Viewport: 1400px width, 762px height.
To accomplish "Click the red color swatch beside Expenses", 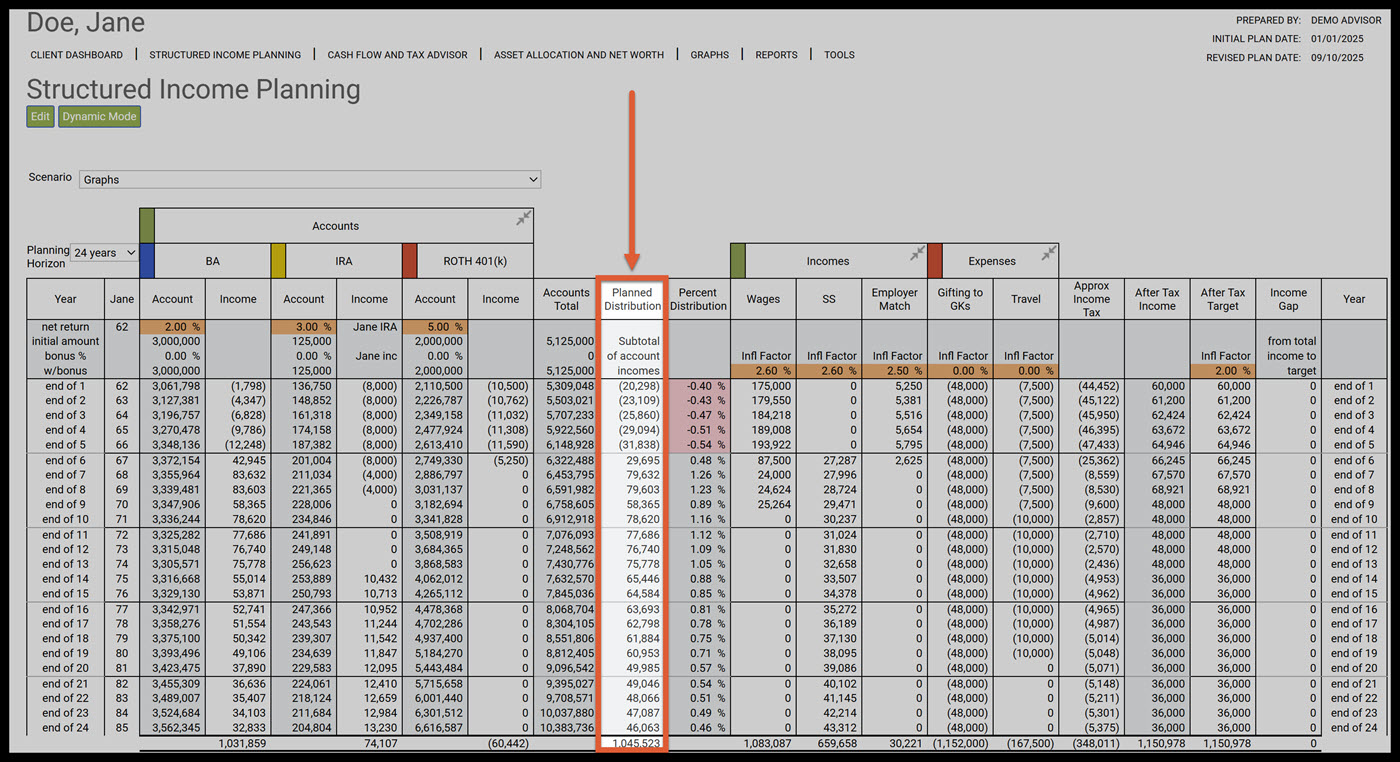I will (935, 261).
